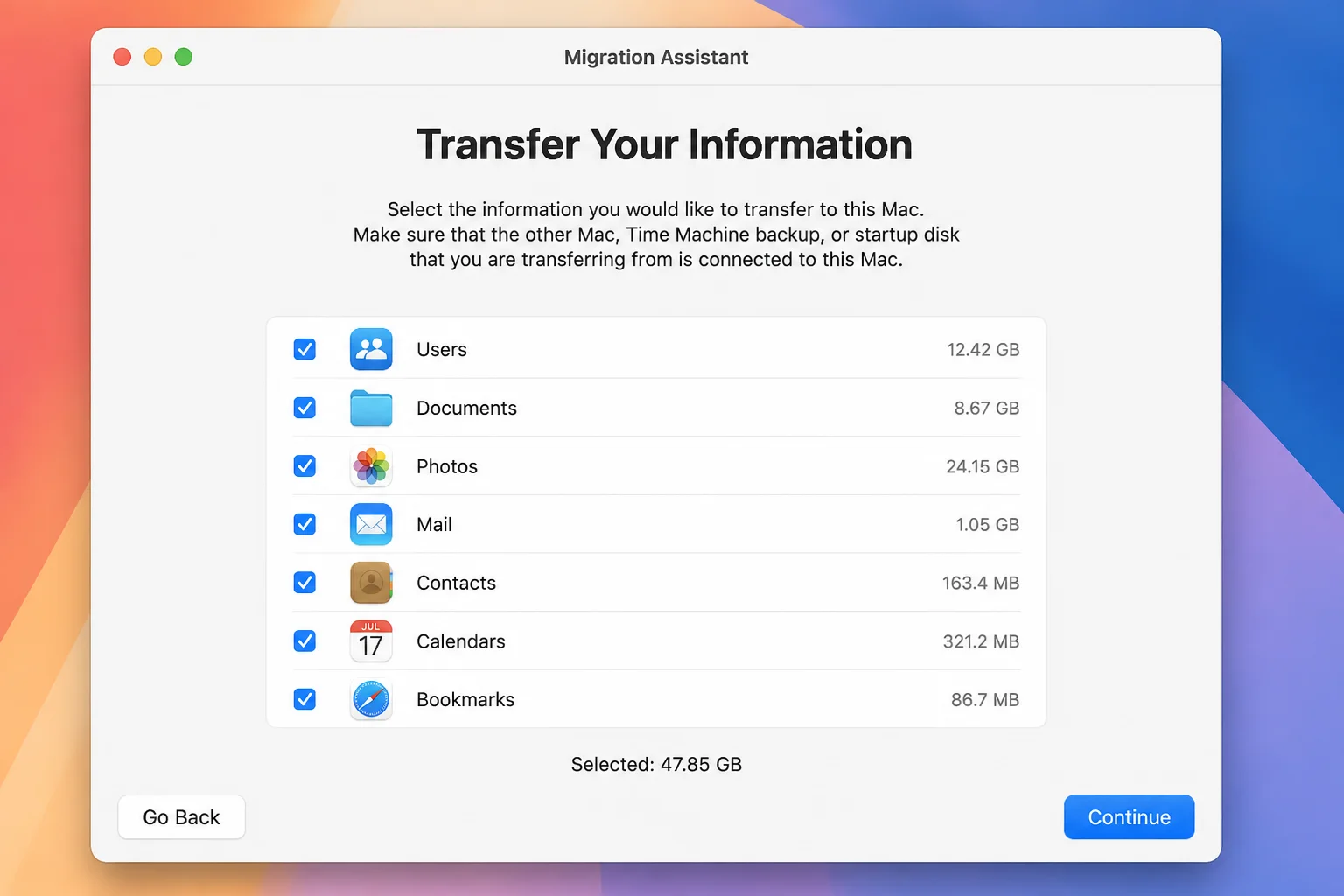
Task: Click the Migration Assistant window title
Action: click(656, 57)
